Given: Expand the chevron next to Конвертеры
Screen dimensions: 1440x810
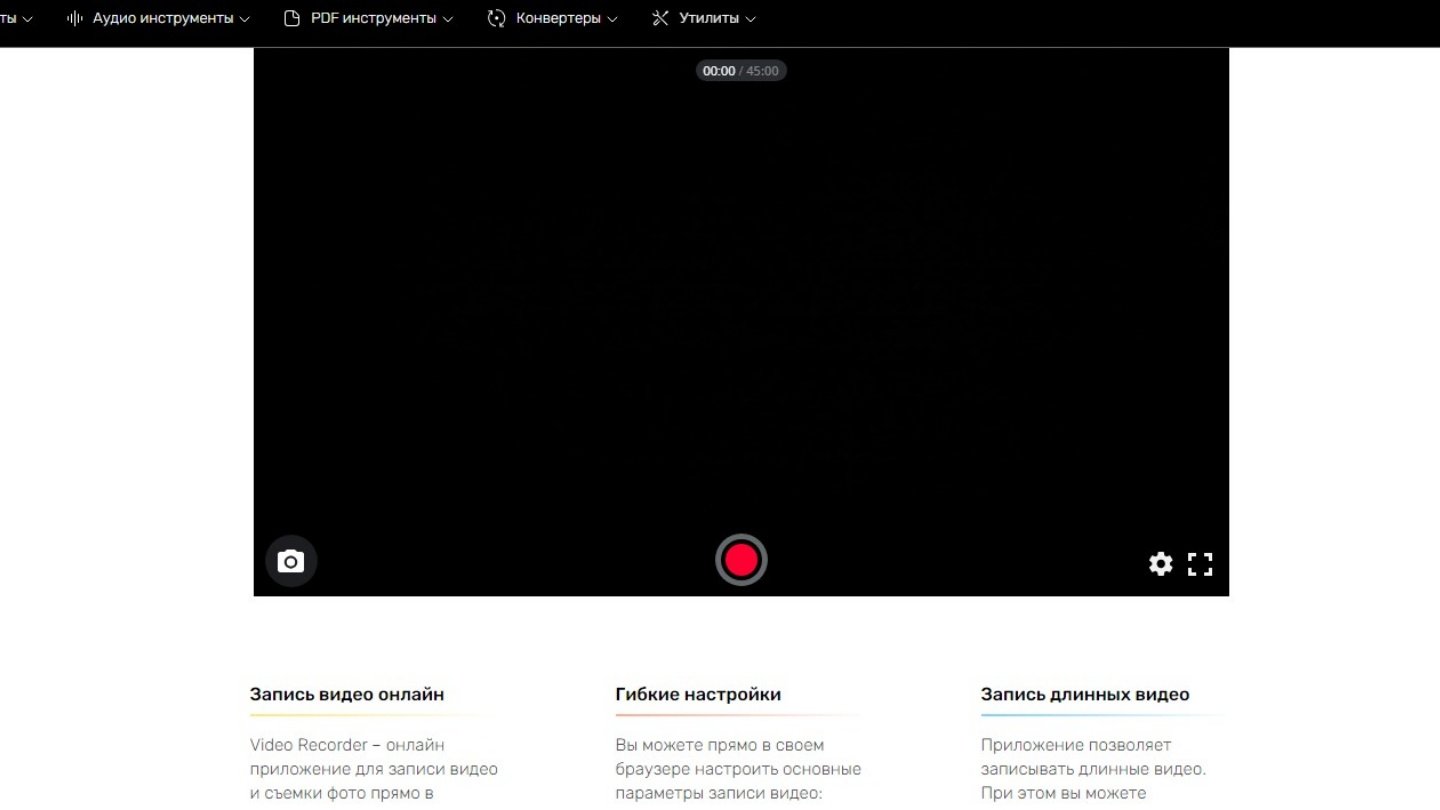Looking at the screenshot, I should pyautogui.click(x=612, y=19).
